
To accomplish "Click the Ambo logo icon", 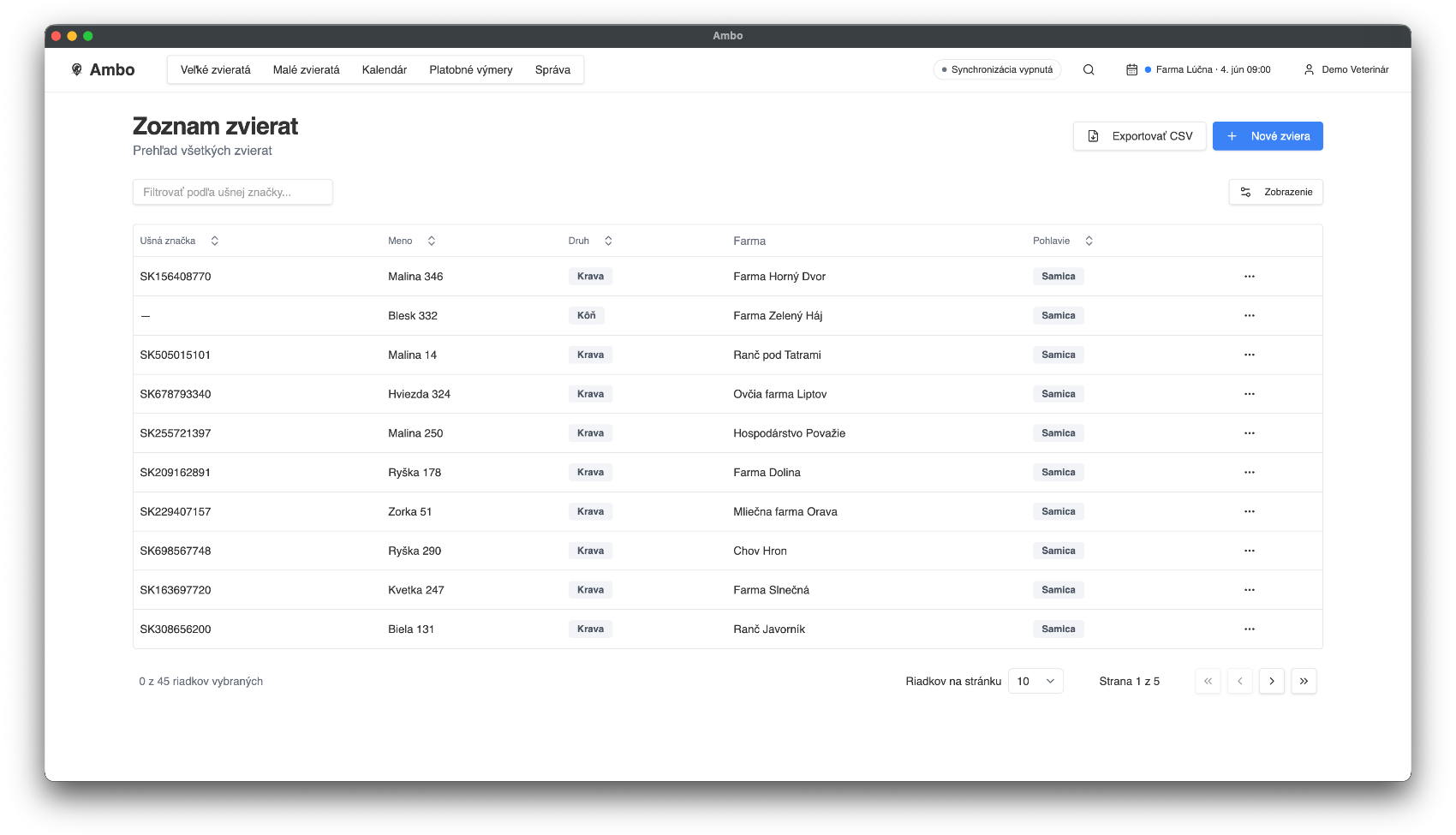I will coord(77,69).
